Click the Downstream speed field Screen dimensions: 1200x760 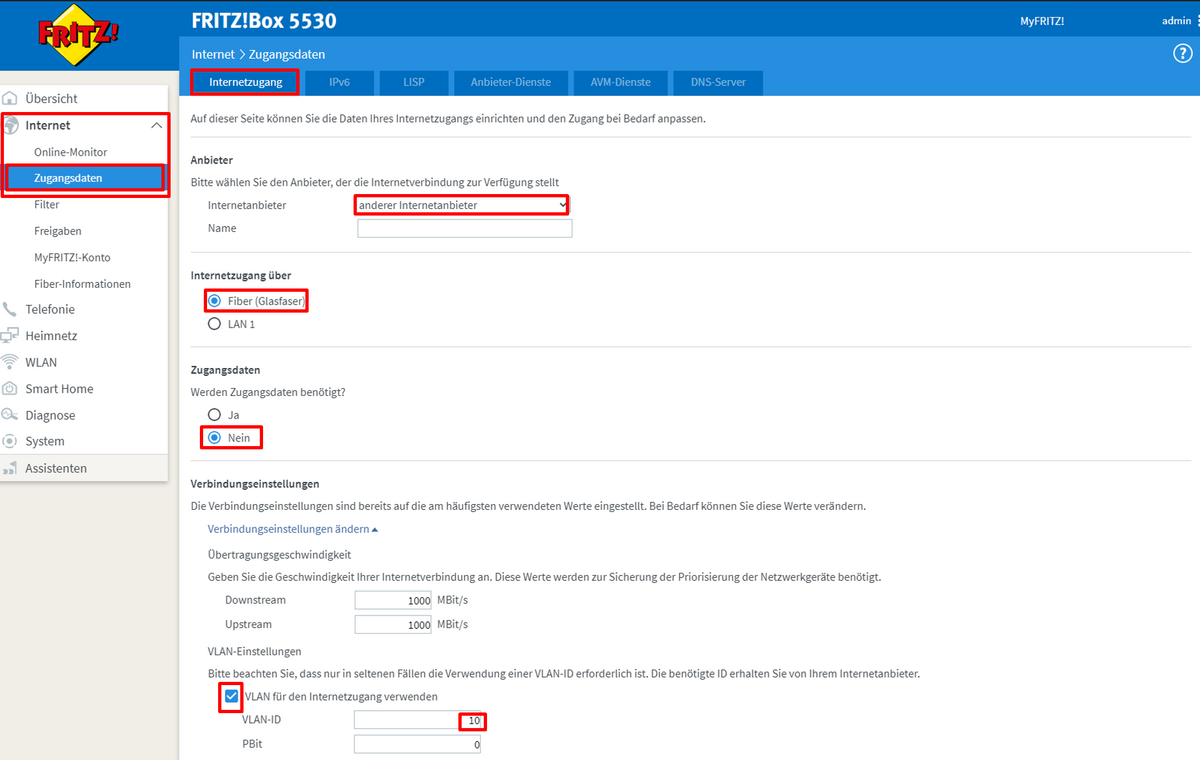tap(394, 600)
